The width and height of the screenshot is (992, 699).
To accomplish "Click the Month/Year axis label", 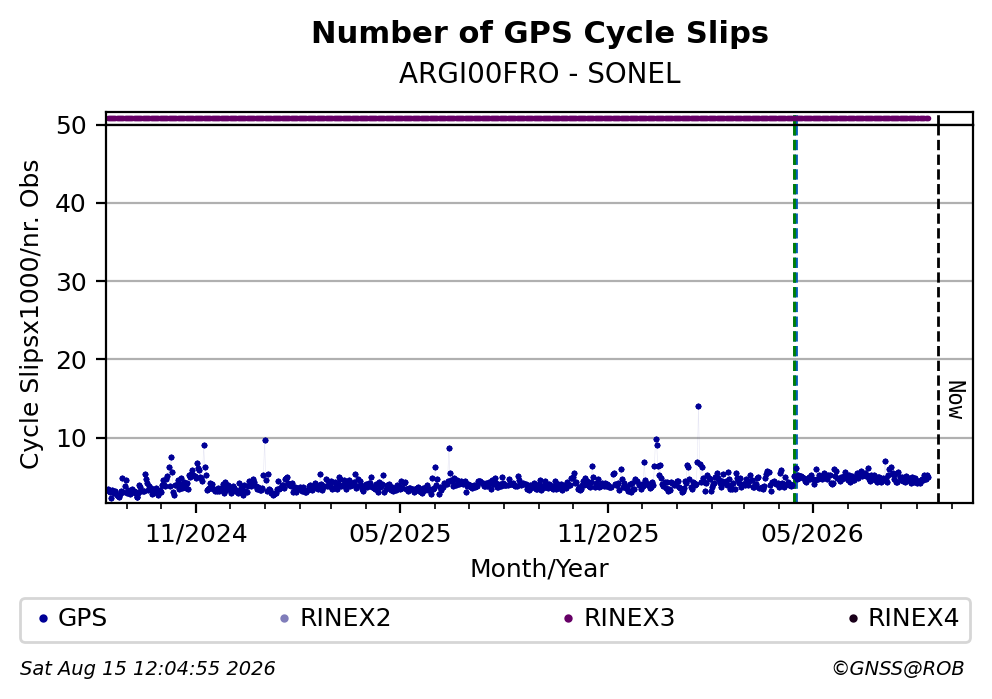I will 540,569.
